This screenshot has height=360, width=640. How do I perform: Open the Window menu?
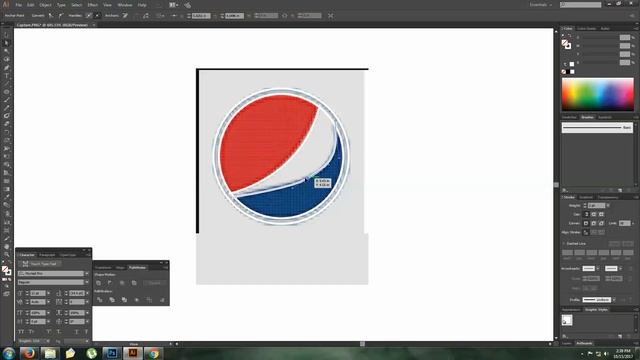click(125, 5)
